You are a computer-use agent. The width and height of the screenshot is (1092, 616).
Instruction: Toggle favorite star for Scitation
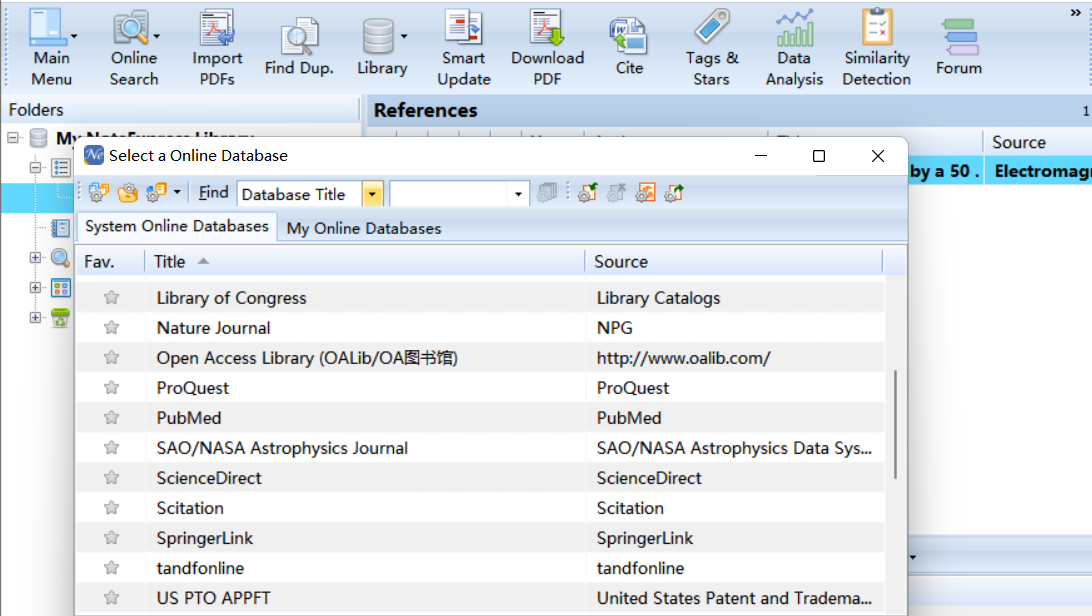(111, 507)
